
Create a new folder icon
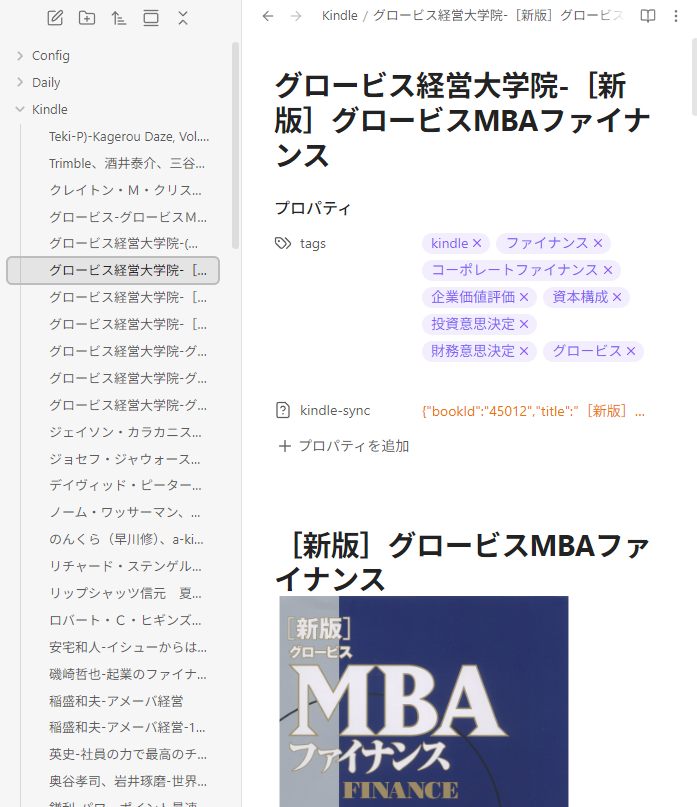pyautogui.click(x=87, y=18)
